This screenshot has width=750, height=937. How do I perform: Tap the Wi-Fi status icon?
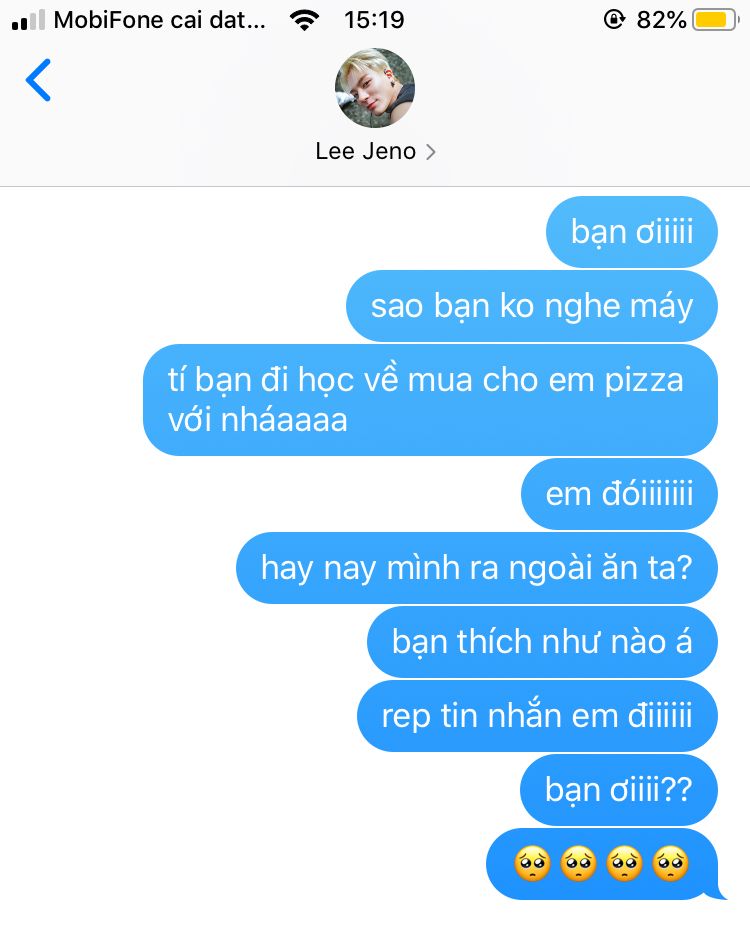(304, 20)
